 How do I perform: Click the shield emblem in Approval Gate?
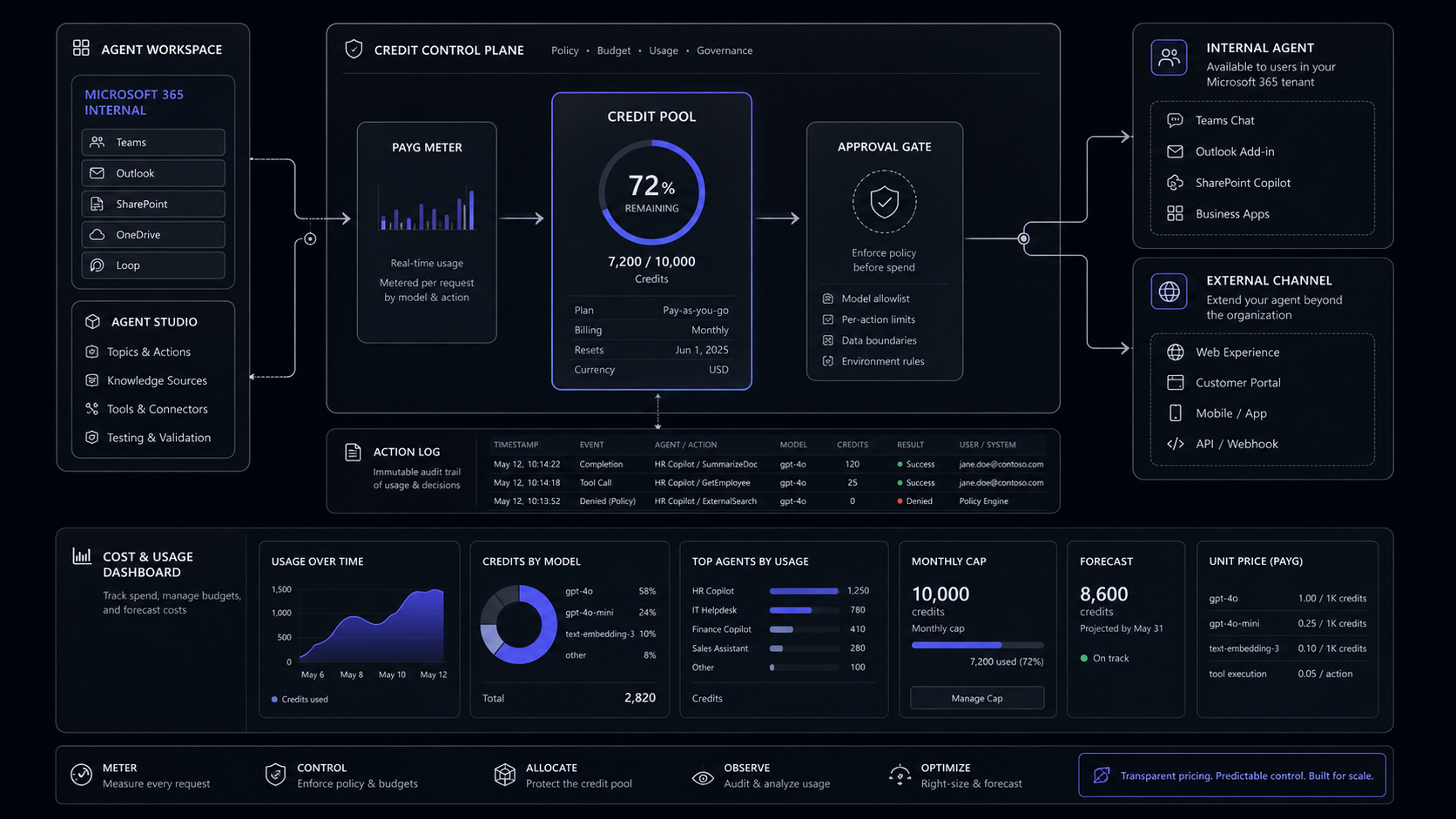coord(884,202)
